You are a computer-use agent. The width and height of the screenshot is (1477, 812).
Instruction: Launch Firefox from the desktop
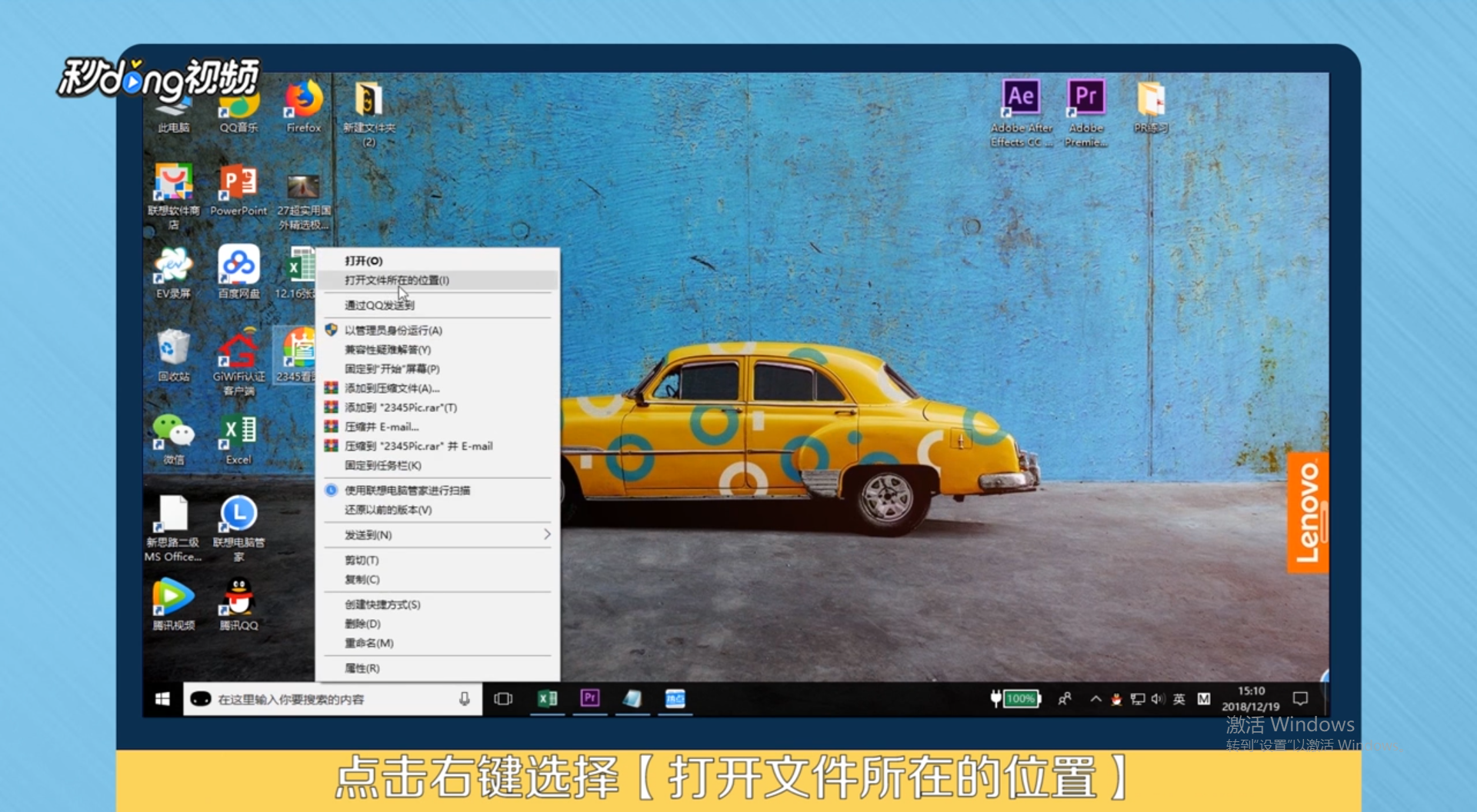[x=304, y=107]
